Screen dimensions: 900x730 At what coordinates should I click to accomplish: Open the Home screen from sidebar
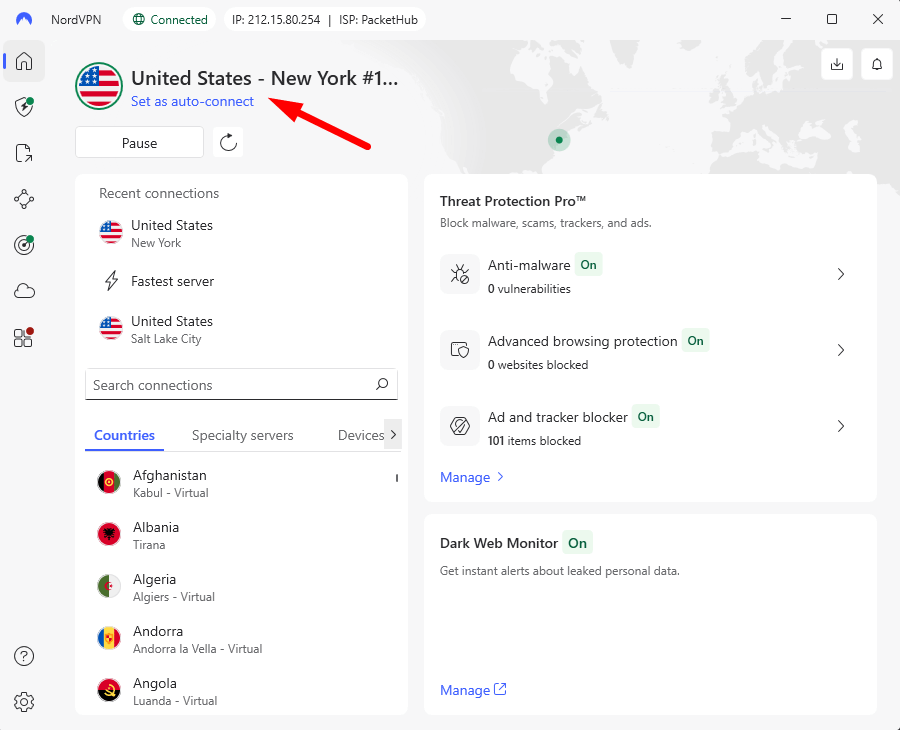[24, 61]
